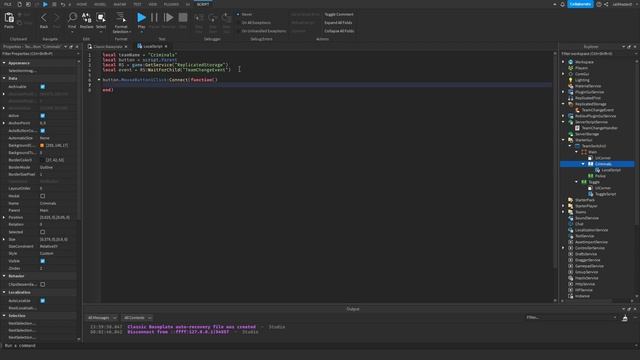Select the TeamChangeEvent item in Explorer
Screen dimensions: 640x360
[597, 110]
